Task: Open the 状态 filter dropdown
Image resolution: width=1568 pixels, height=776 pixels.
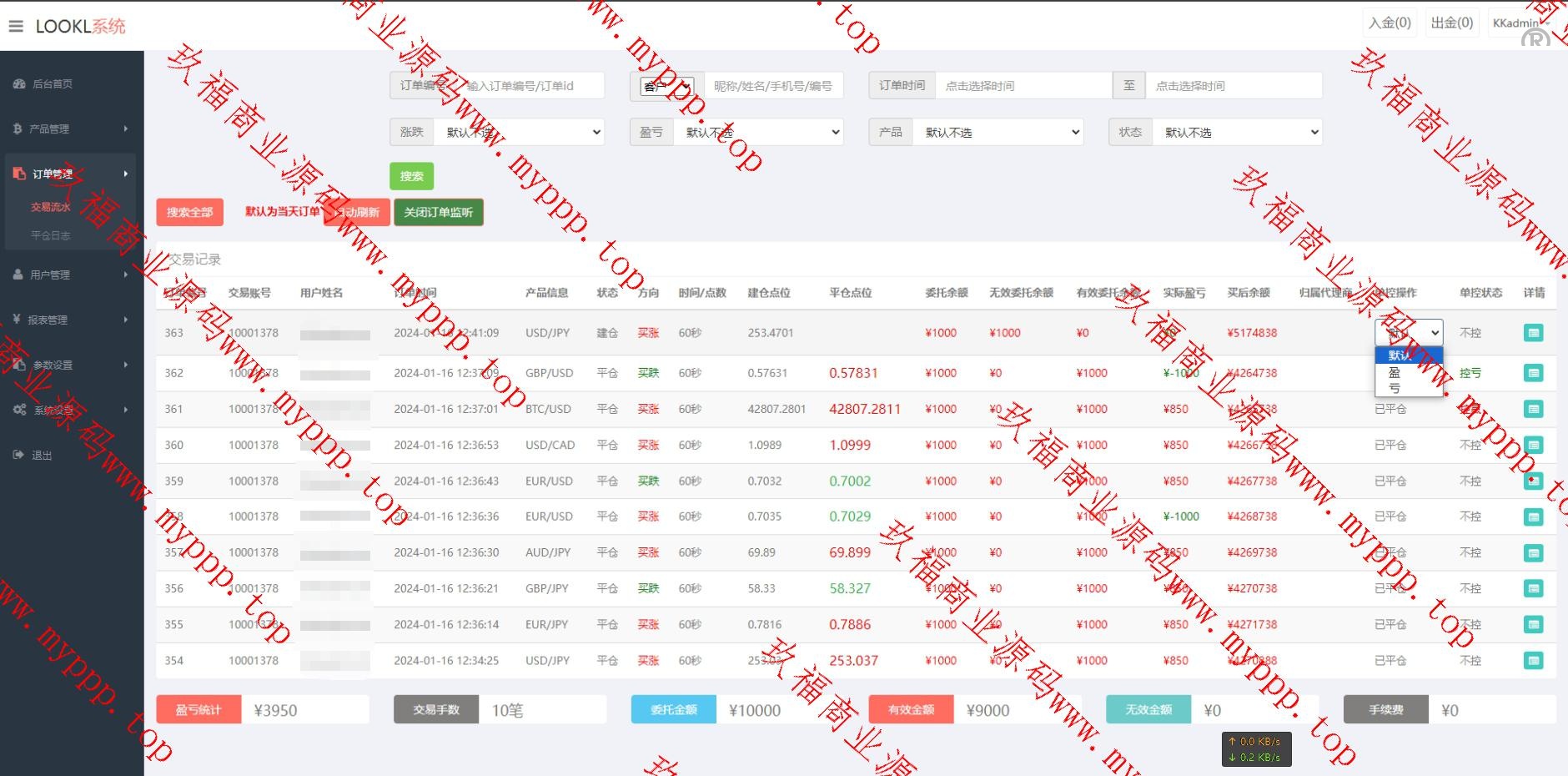Action: (x=1237, y=132)
